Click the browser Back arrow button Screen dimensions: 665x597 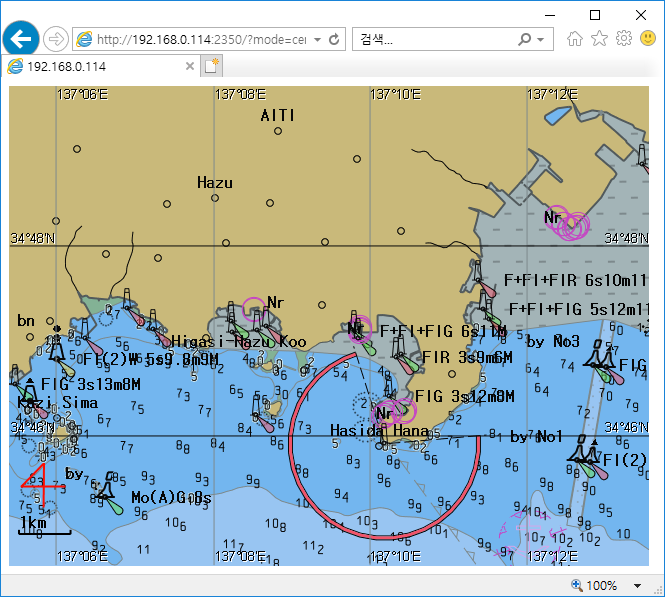(x=20, y=39)
